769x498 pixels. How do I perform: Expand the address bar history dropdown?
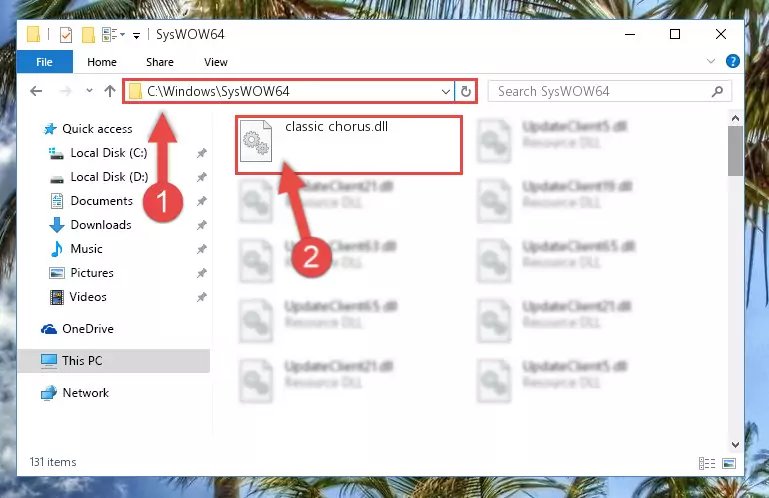click(x=445, y=92)
